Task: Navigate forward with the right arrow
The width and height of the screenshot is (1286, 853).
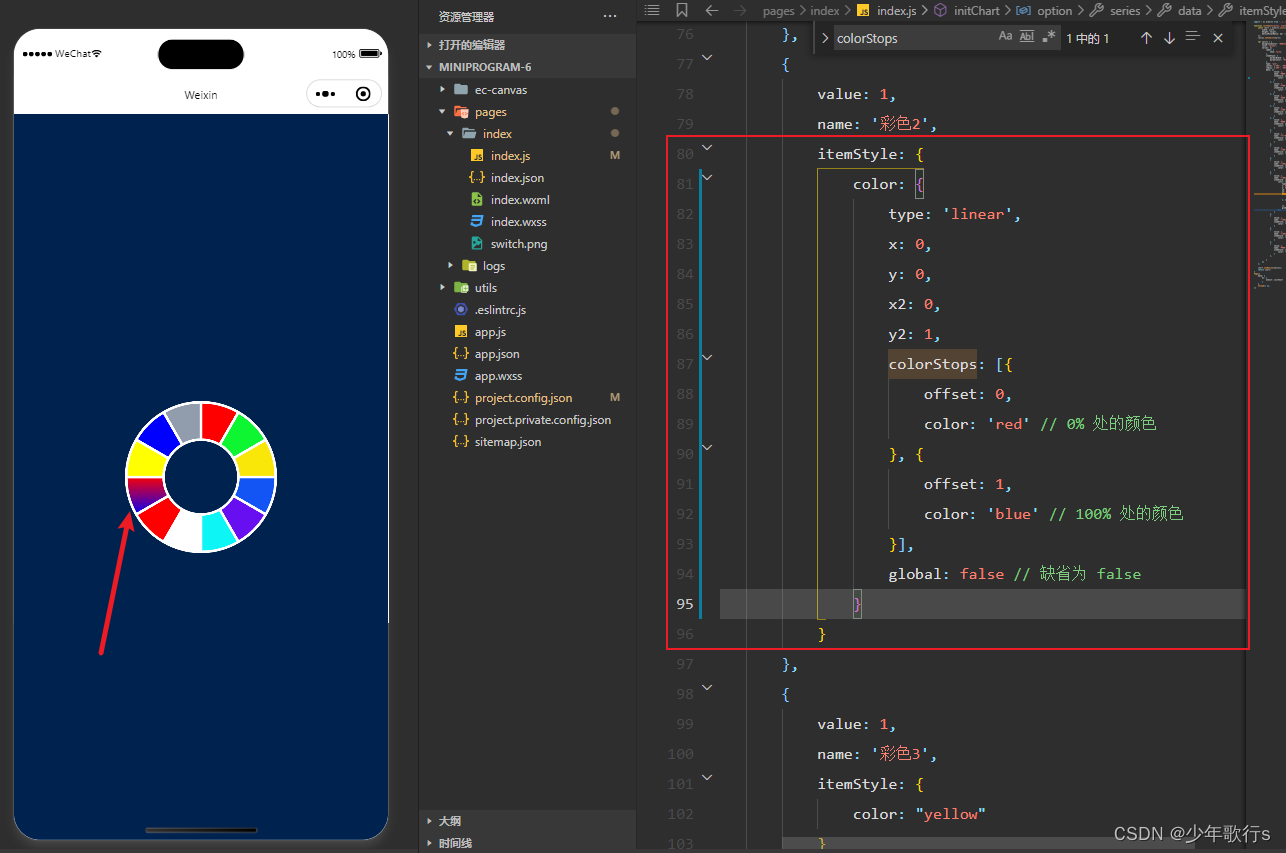Action: pos(740,10)
